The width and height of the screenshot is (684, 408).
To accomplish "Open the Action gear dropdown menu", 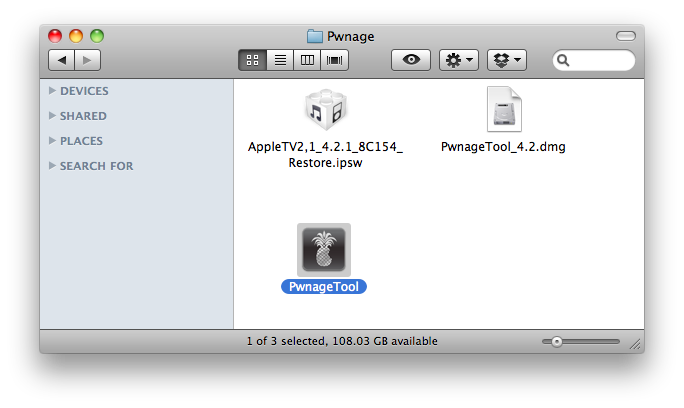I will tap(459, 60).
